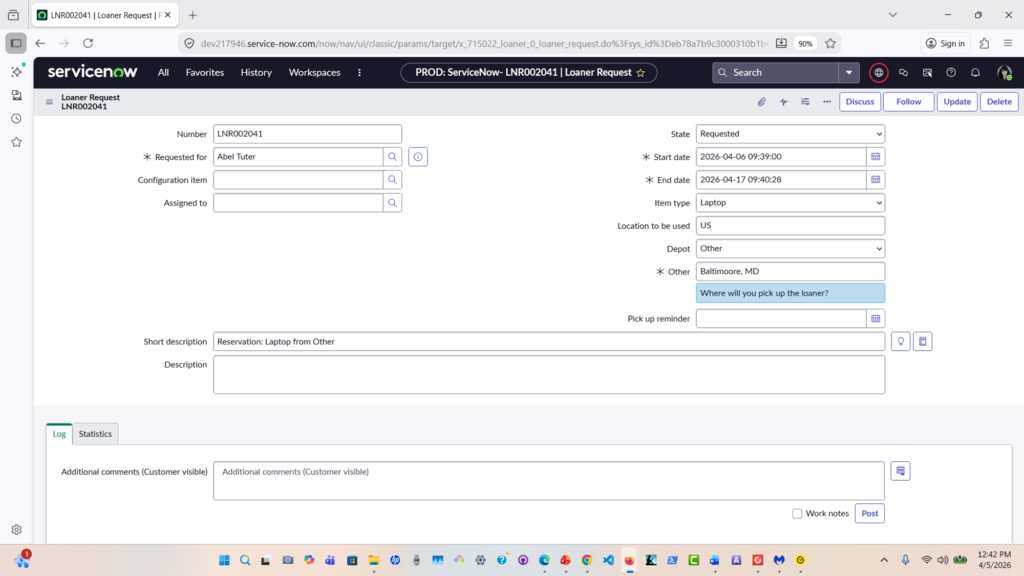Click the Follow button
This screenshot has width=1024, height=576.
pyautogui.click(x=908, y=102)
